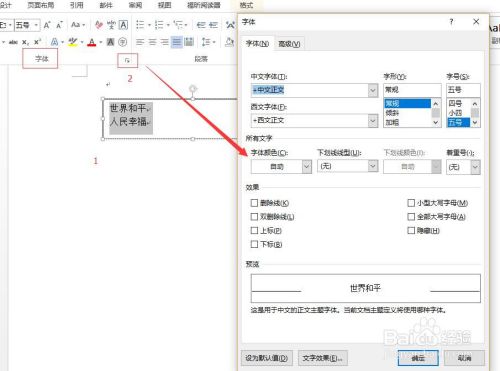Enable the 下标(B) subscript checkbox

tap(254, 244)
